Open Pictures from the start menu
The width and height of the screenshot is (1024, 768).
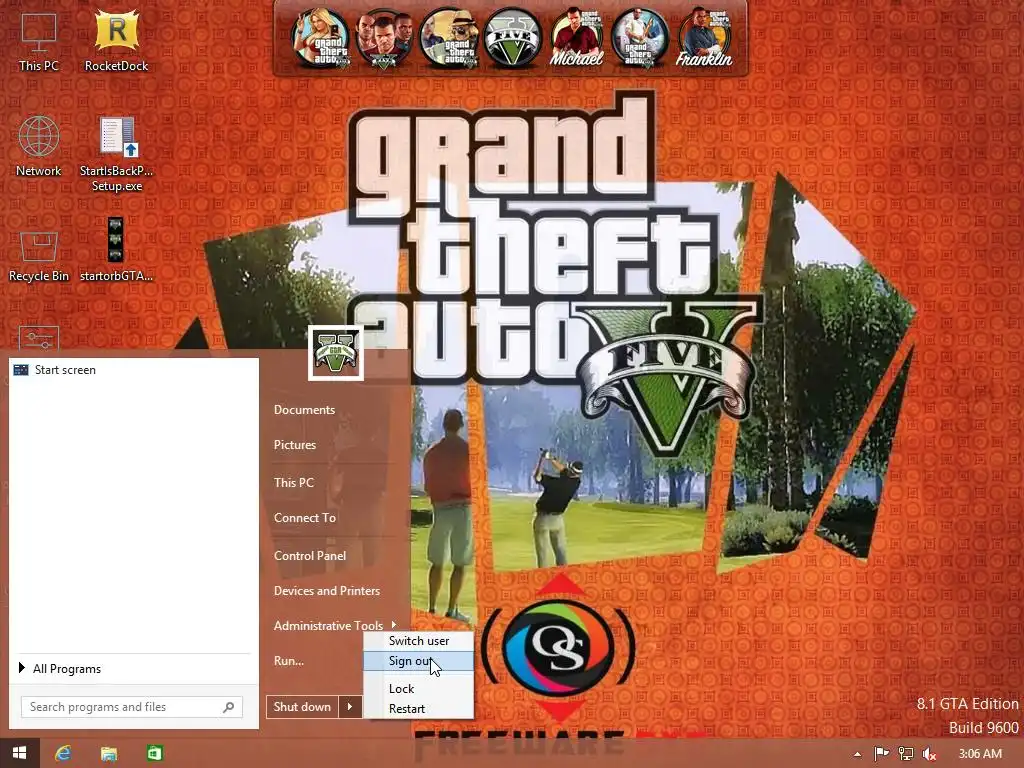(295, 445)
